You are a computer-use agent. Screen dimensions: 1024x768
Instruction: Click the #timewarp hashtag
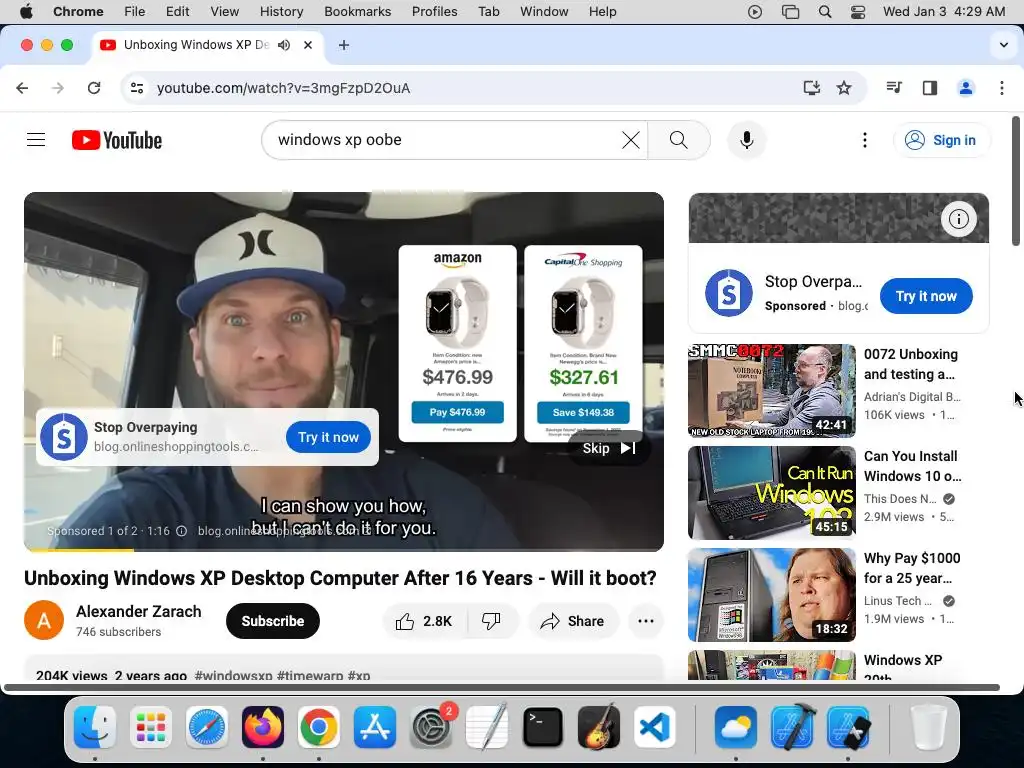[x=310, y=675]
